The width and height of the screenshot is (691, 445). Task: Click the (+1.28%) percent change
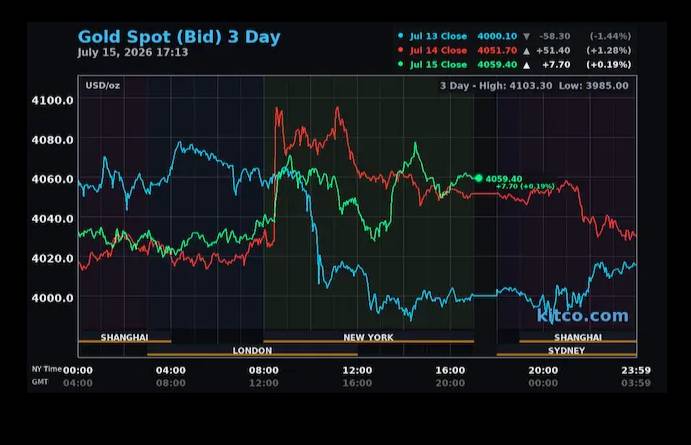pyautogui.click(x=609, y=50)
